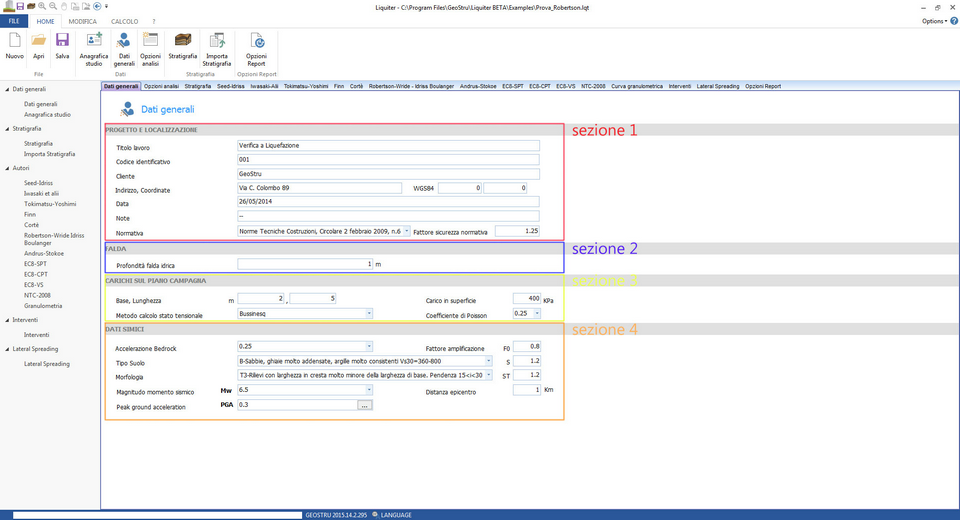The height and width of the screenshot is (520, 960).
Task: Collapse the Autori tree section in the sidebar
Action: tap(7, 168)
